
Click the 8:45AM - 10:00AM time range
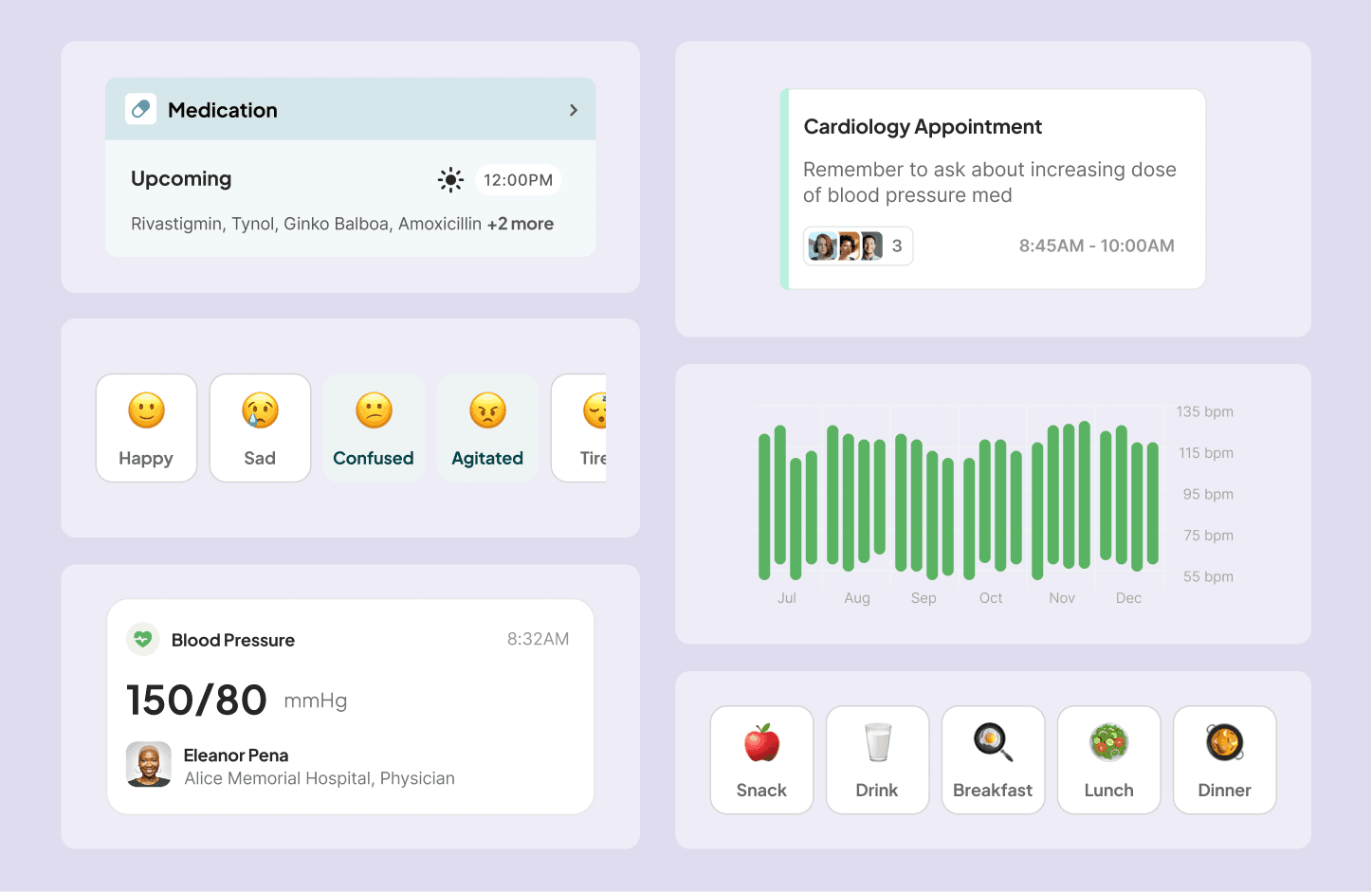[x=1097, y=246]
